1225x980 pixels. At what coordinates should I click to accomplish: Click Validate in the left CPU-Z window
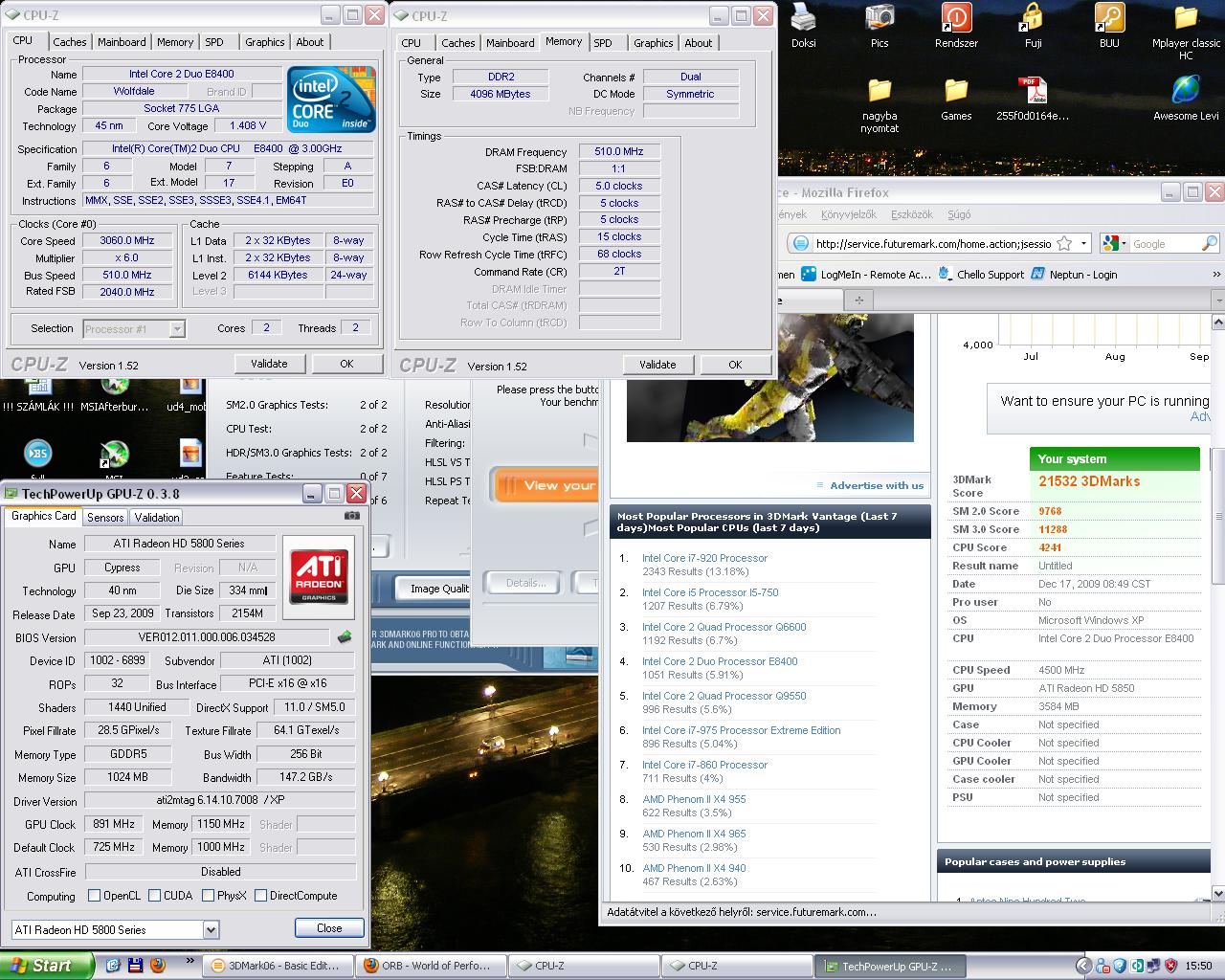[x=269, y=364]
